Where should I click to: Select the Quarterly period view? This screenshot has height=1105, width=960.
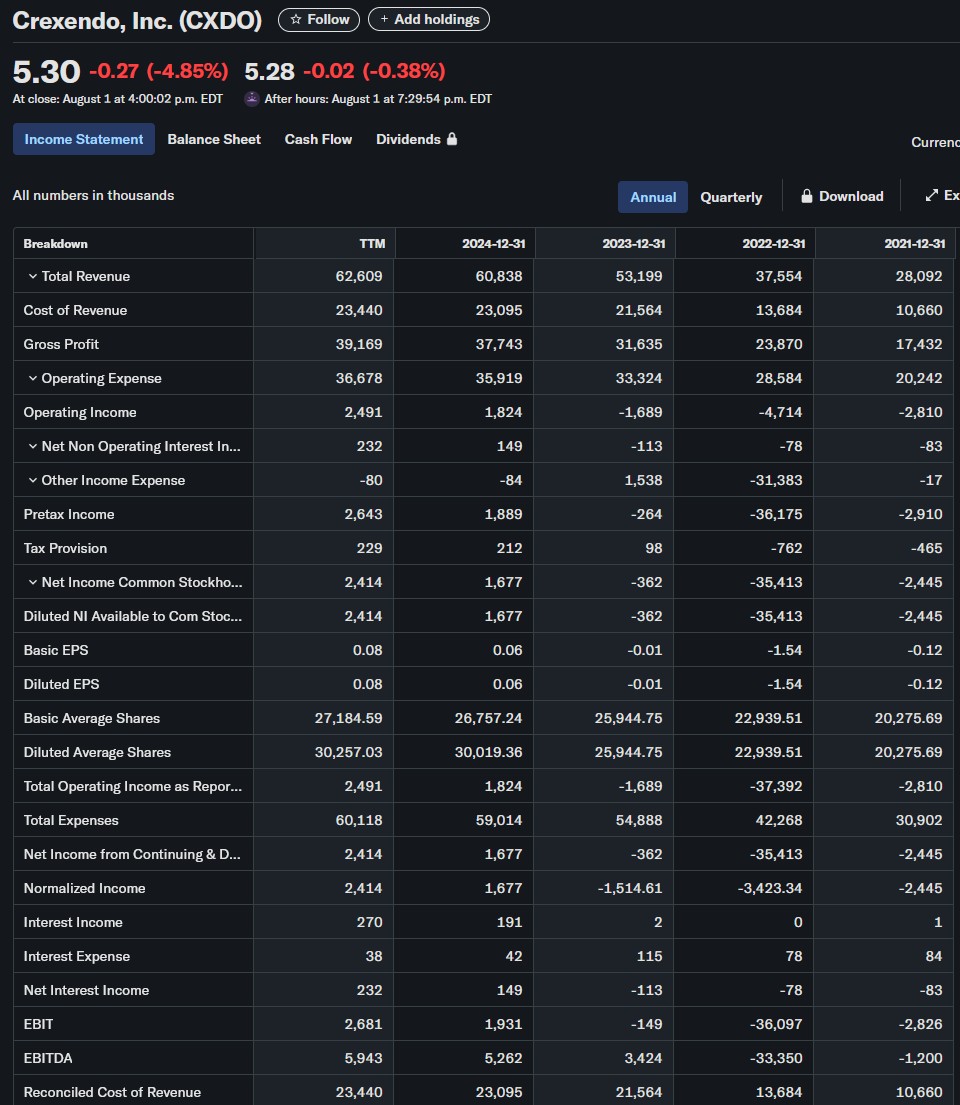[x=731, y=197]
